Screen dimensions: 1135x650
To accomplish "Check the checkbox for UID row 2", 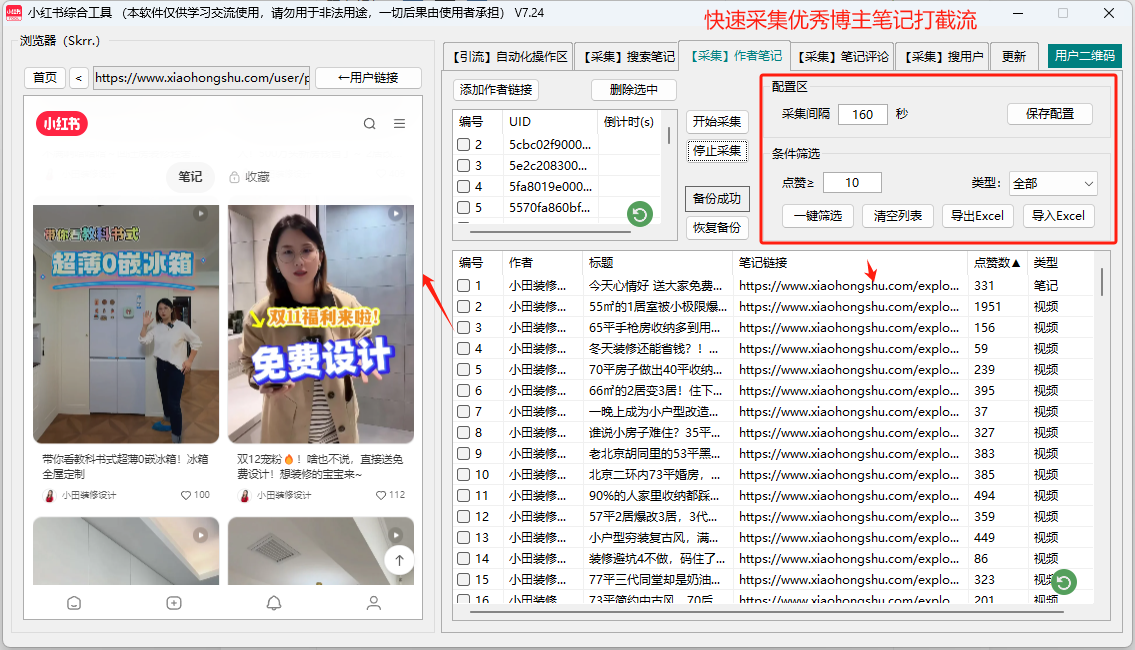I will [x=463, y=143].
